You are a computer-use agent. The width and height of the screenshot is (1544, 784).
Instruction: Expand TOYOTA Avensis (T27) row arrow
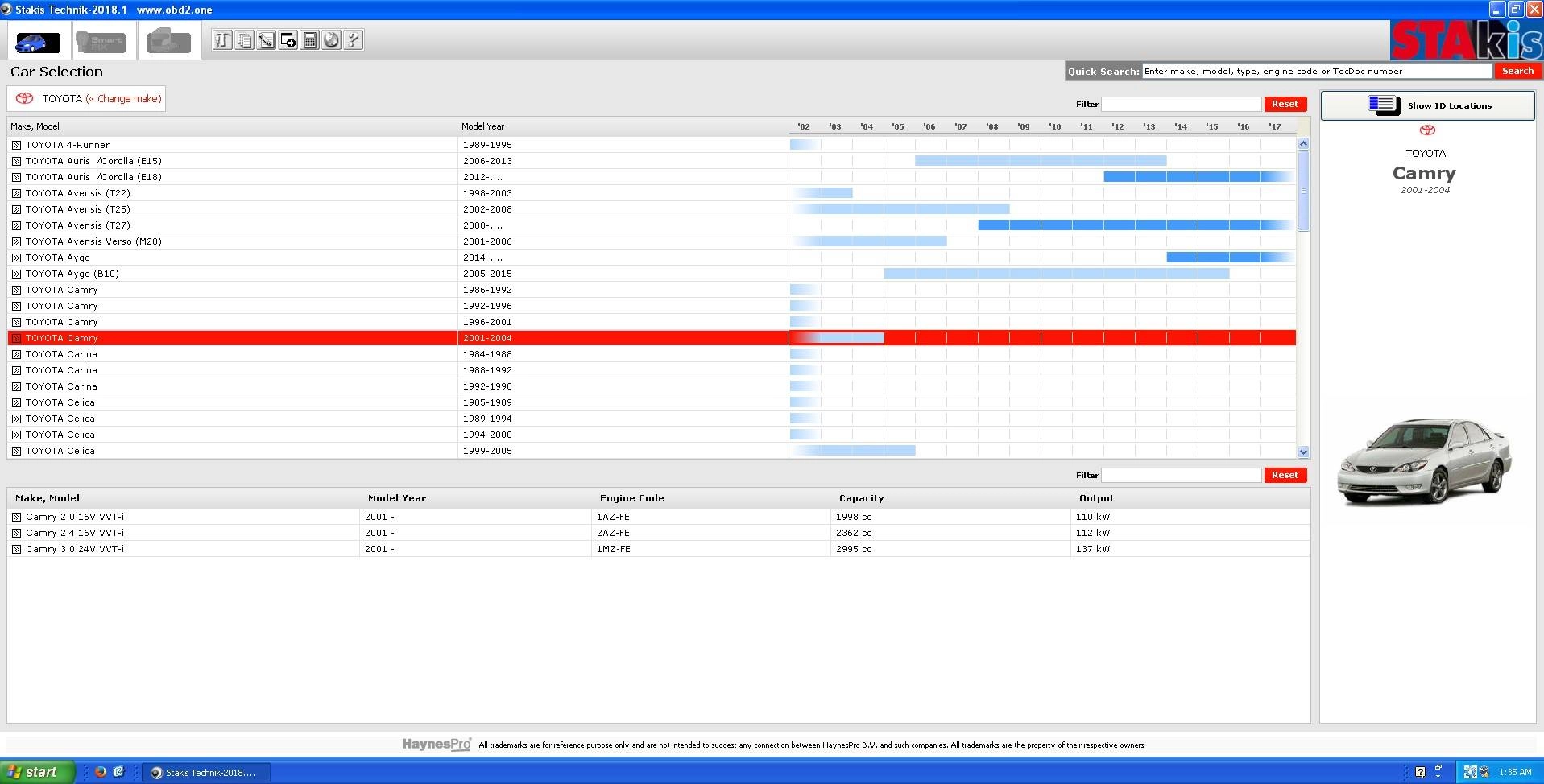16,225
